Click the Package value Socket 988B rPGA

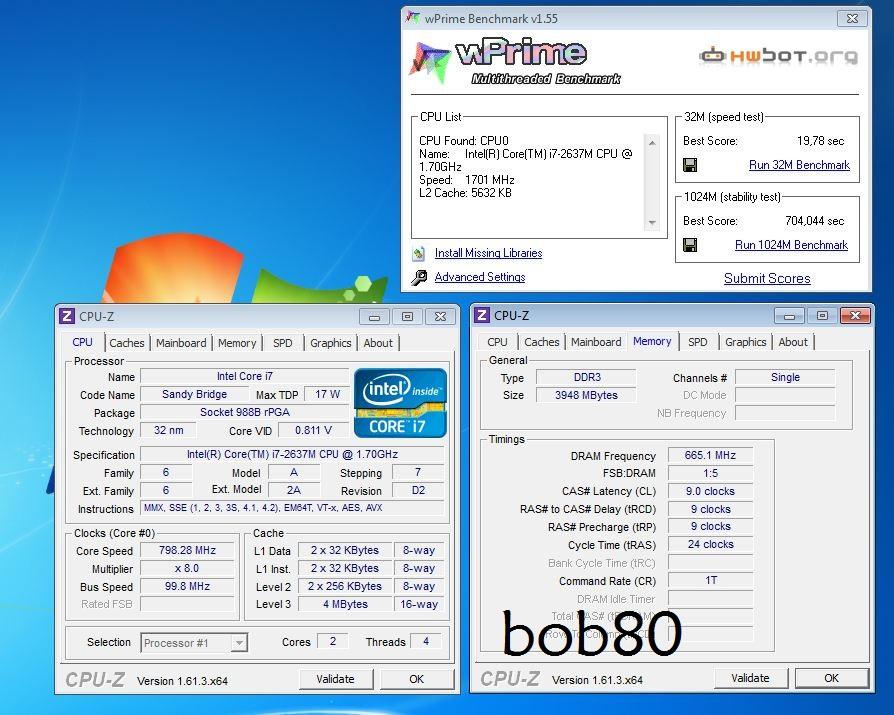[245, 412]
